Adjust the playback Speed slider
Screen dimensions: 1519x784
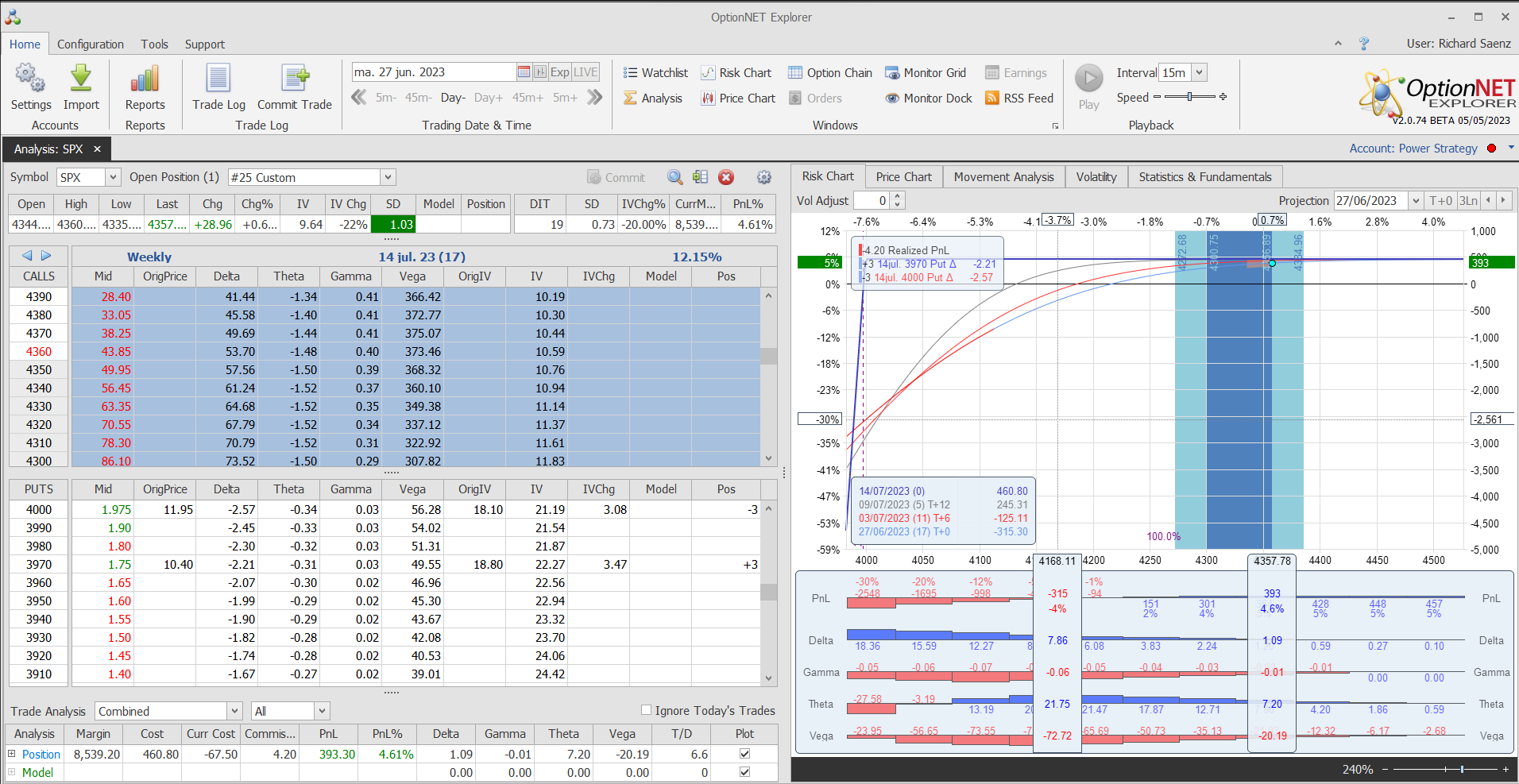(x=1189, y=97)
